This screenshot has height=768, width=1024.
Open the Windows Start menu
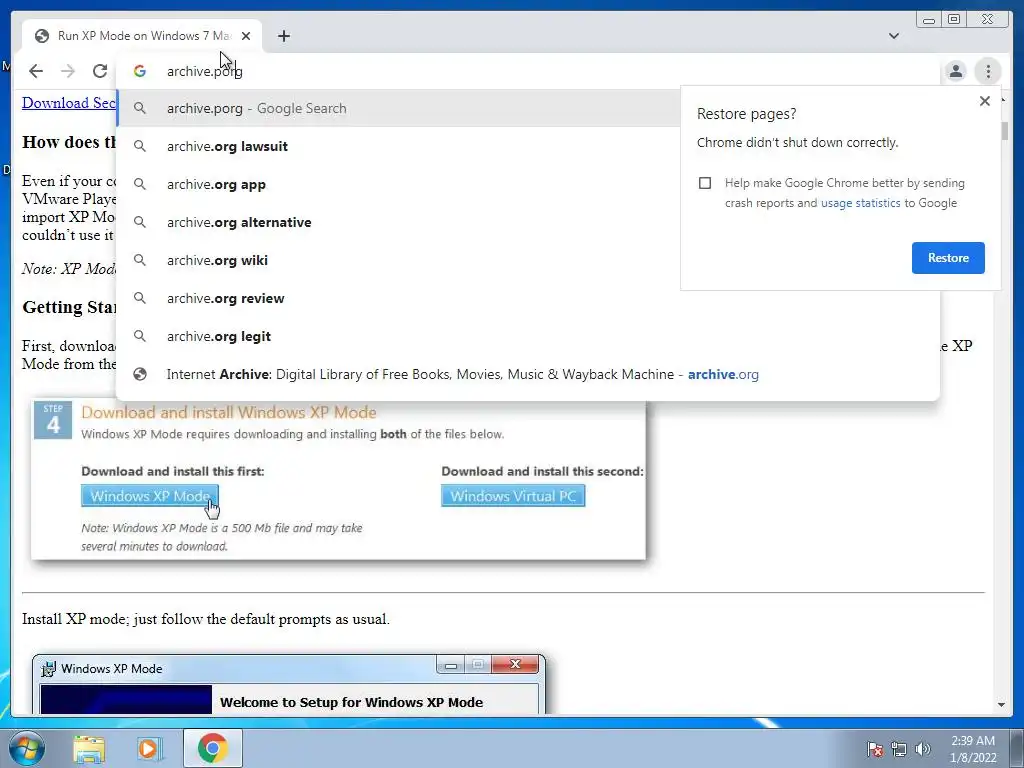(27, 748)
